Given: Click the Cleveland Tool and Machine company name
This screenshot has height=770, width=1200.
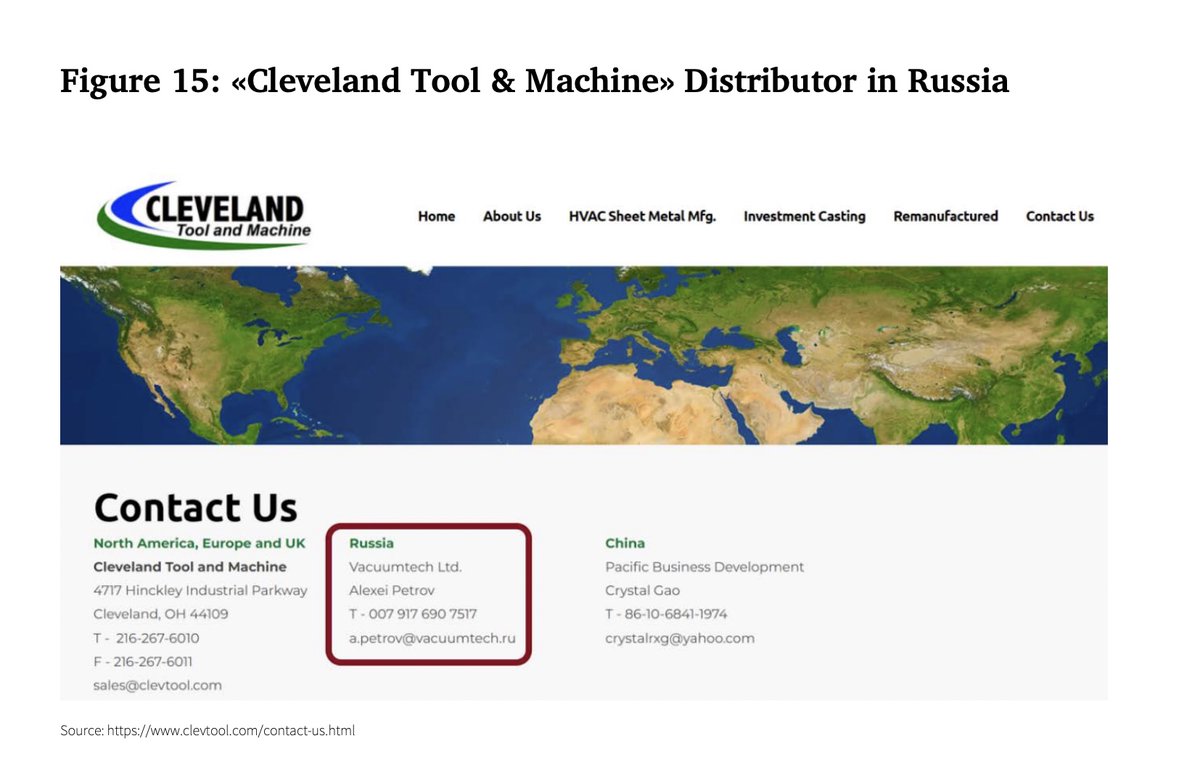Looking at the screenshot, I should (x=190, y=567).
